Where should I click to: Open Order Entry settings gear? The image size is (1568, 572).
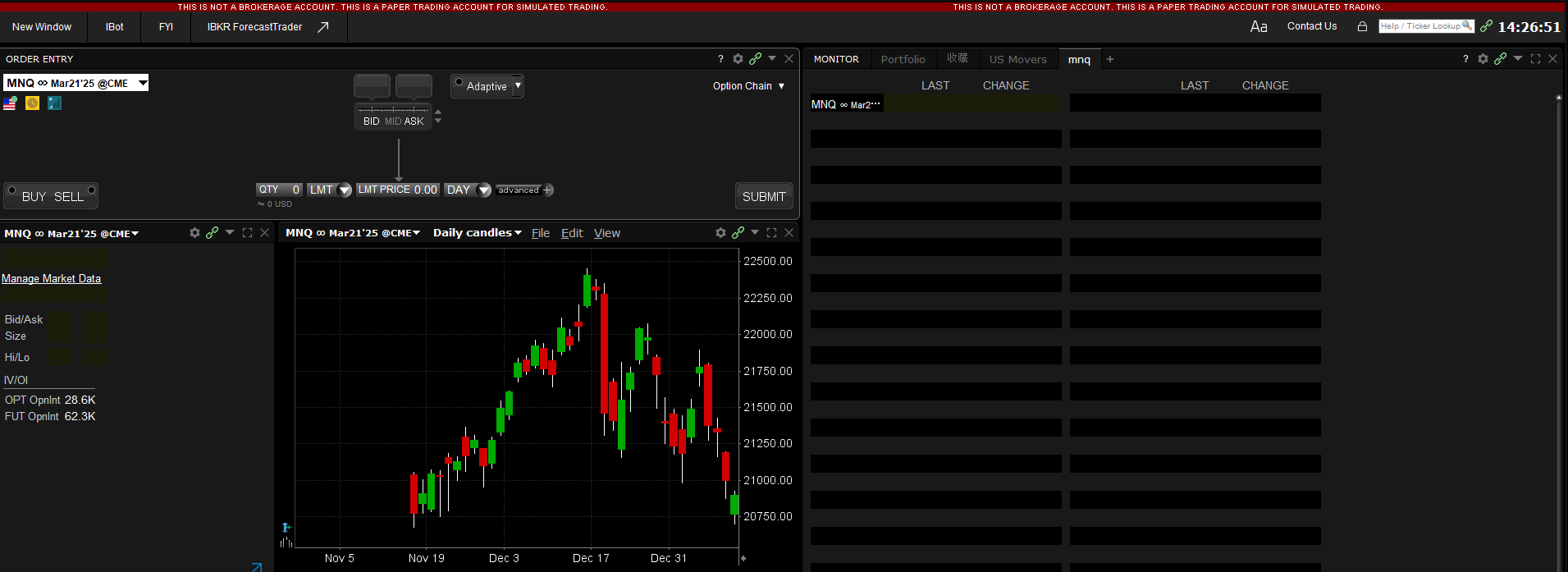click(738, 59)
